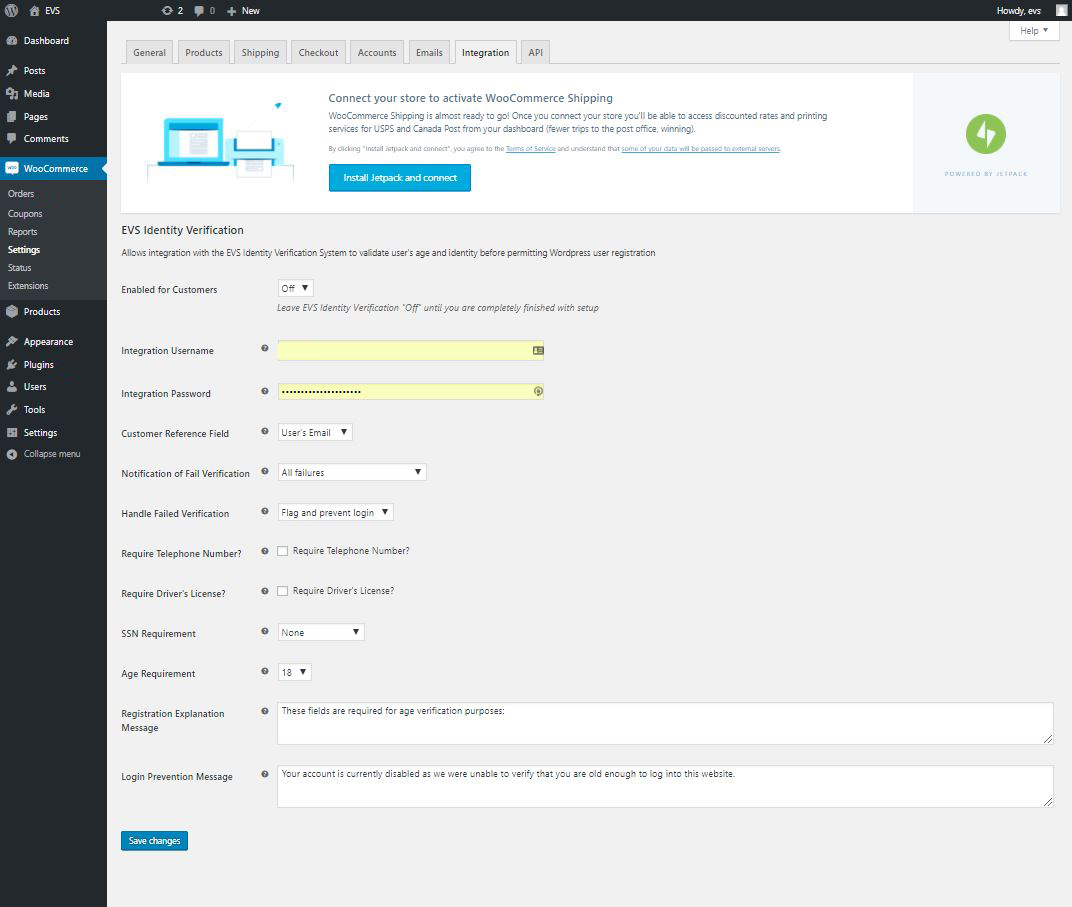Open the updates icon showing 2
The width and height of the screenshot is (1072, 907).
point(167,10)
